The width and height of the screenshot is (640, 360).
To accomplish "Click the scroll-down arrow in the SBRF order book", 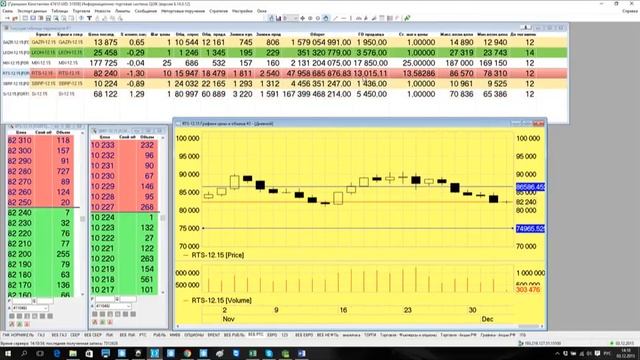I will point(162,292).
